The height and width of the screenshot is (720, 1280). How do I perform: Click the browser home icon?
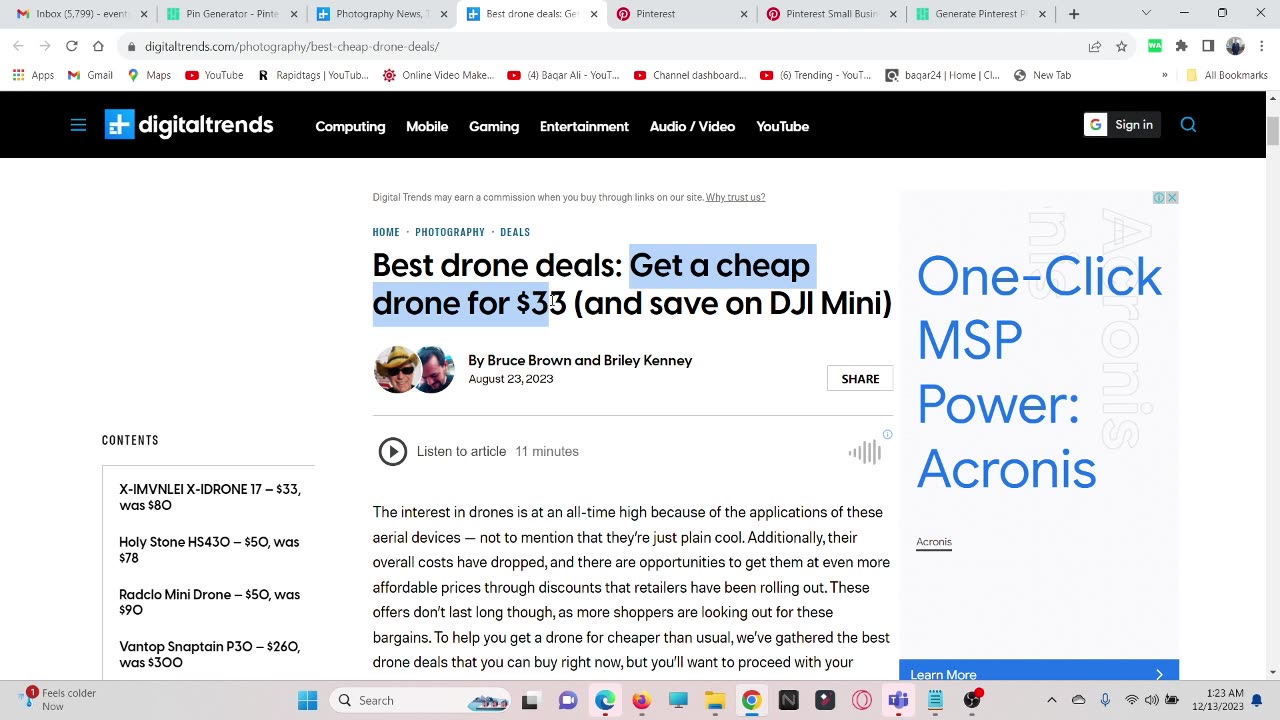pyautogui.click(x=98, y=46)
